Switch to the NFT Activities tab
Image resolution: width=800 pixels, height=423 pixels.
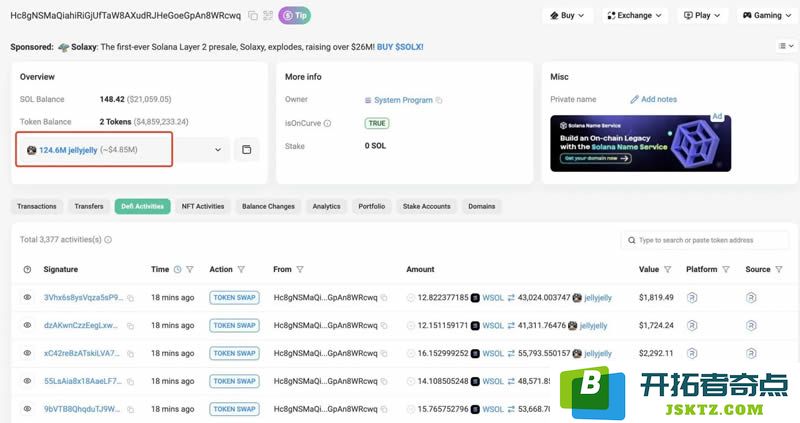click(203, 207)
